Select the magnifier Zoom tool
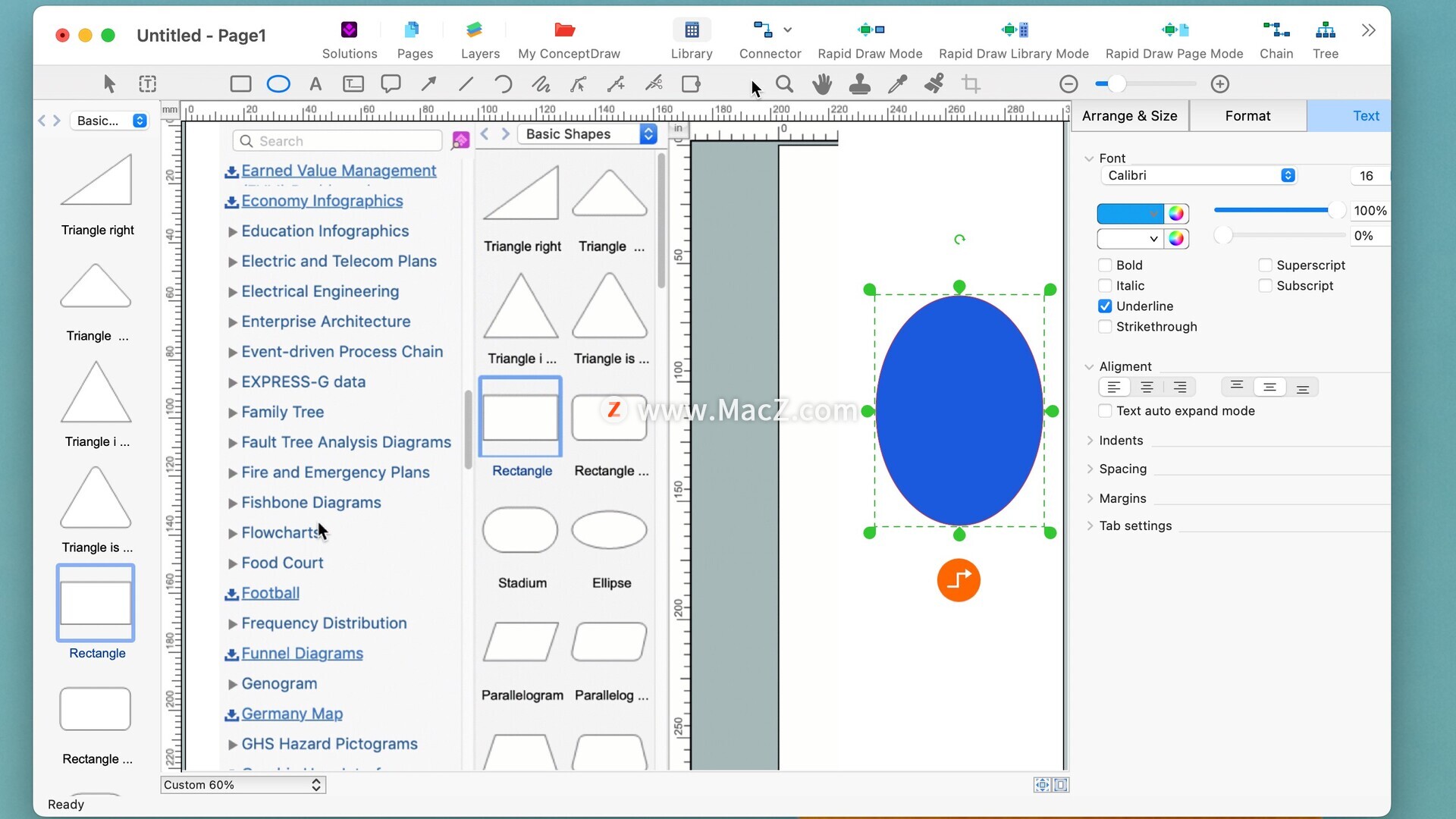This screenshot has width=1456, height=819. click(785, 83)
